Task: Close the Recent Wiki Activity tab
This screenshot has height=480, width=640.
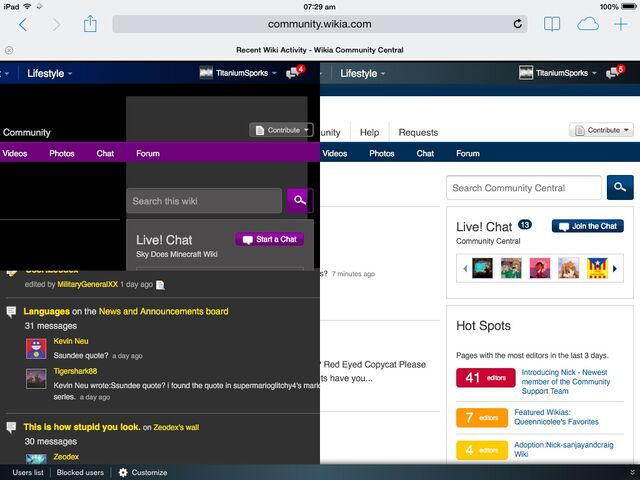Action: (x=9, y=50)
